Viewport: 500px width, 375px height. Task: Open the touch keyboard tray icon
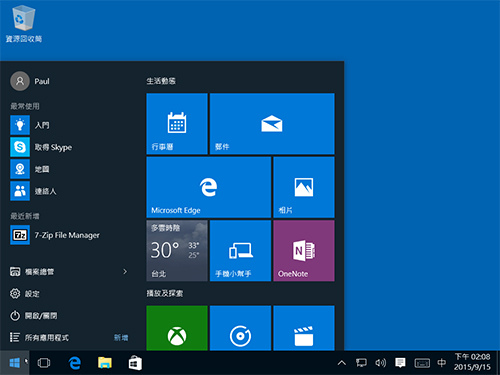422,363
